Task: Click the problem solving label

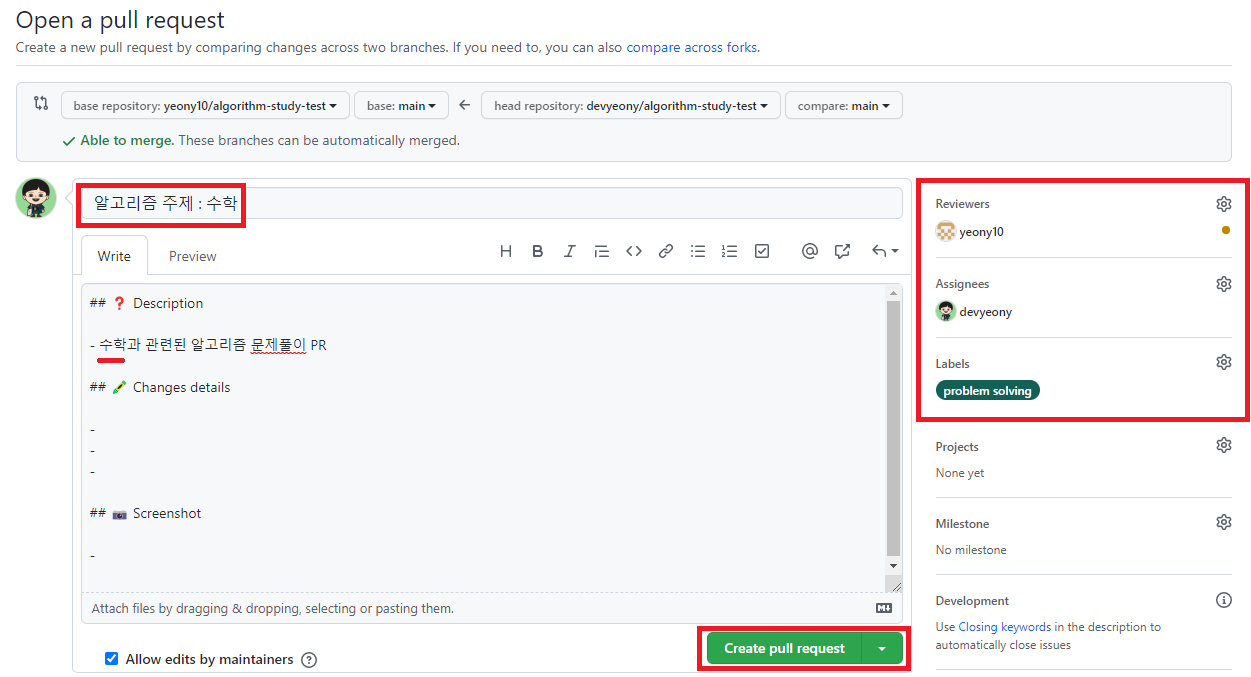Action: point(988,390)
